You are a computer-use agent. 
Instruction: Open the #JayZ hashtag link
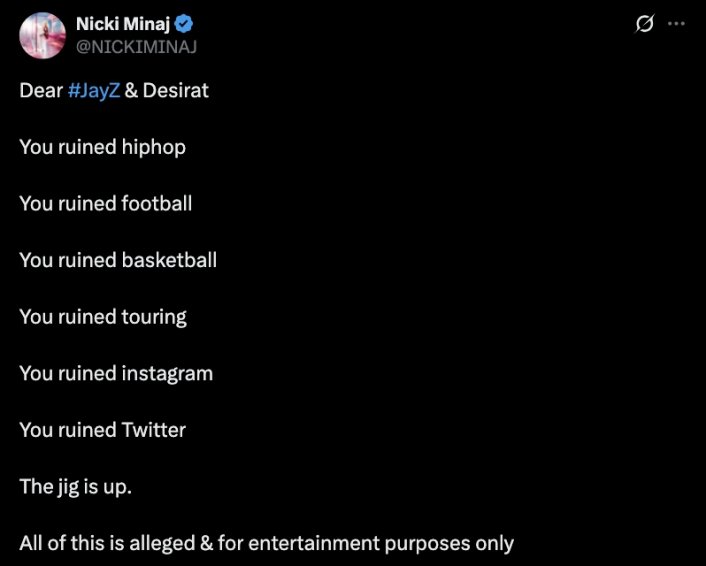pos(94,91)
